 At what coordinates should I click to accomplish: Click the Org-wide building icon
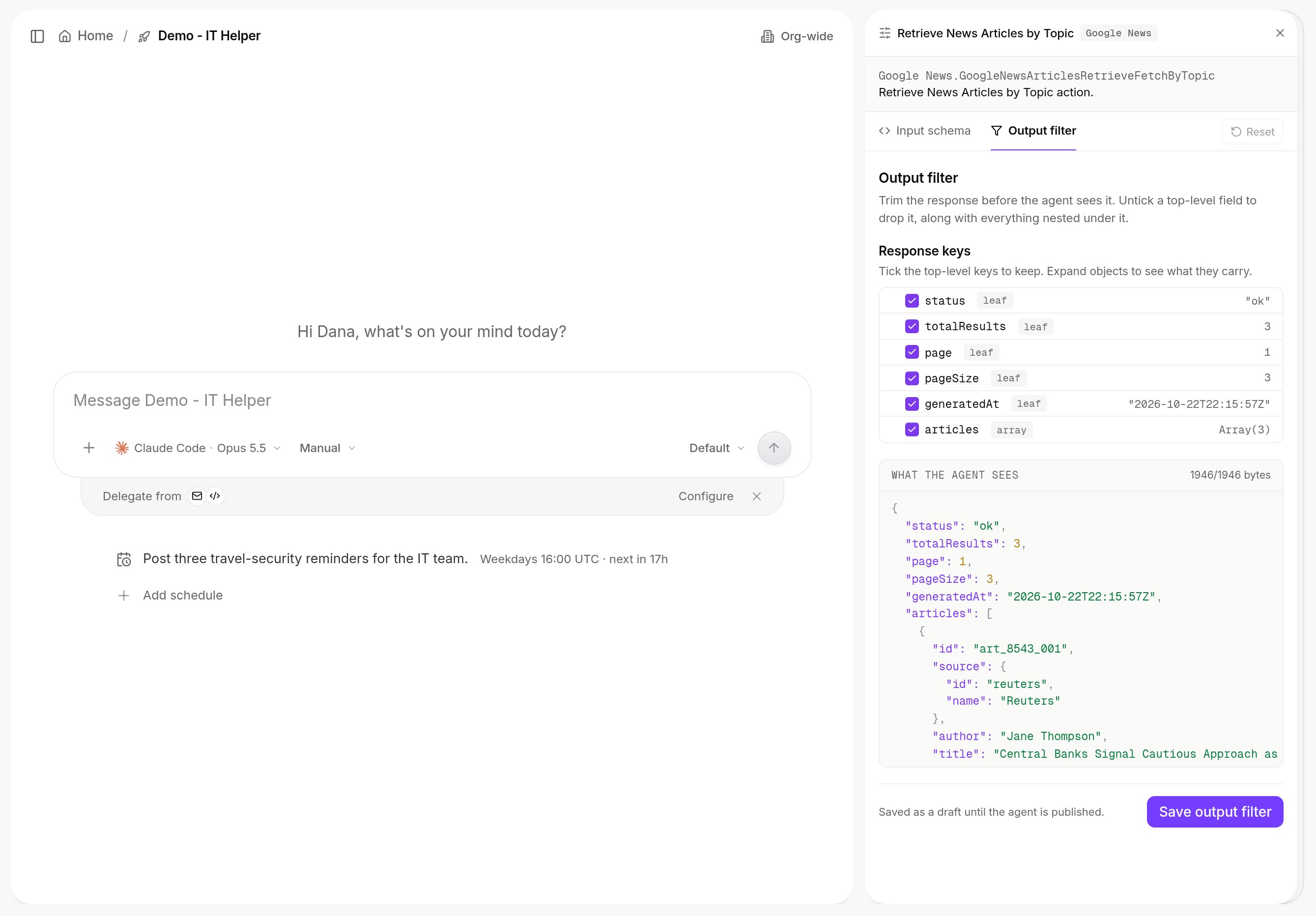click(767, 37)
